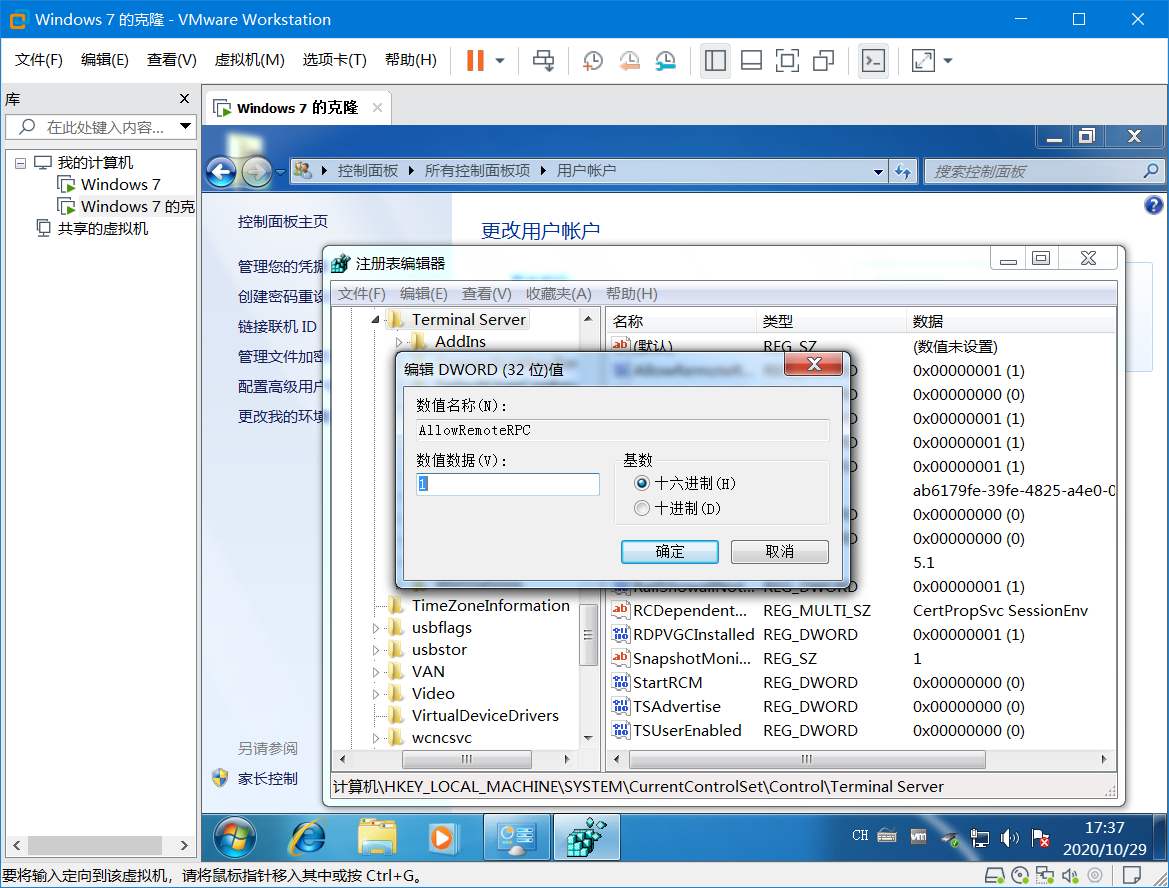The image size is (1169, 888).
Task: Click the Windows Start orb button
Action: 235,838
